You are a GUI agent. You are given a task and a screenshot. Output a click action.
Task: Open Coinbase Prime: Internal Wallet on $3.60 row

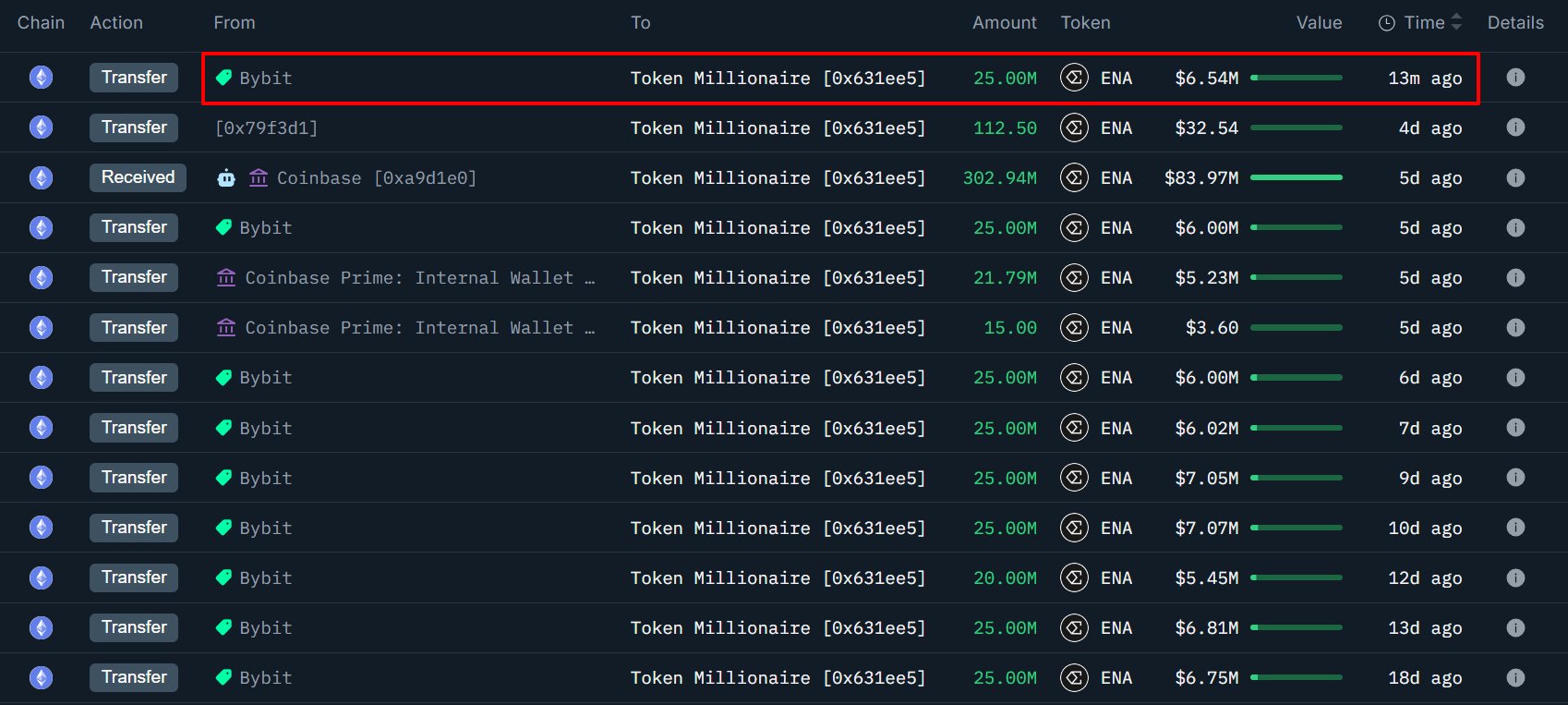[x=411, y=328]
